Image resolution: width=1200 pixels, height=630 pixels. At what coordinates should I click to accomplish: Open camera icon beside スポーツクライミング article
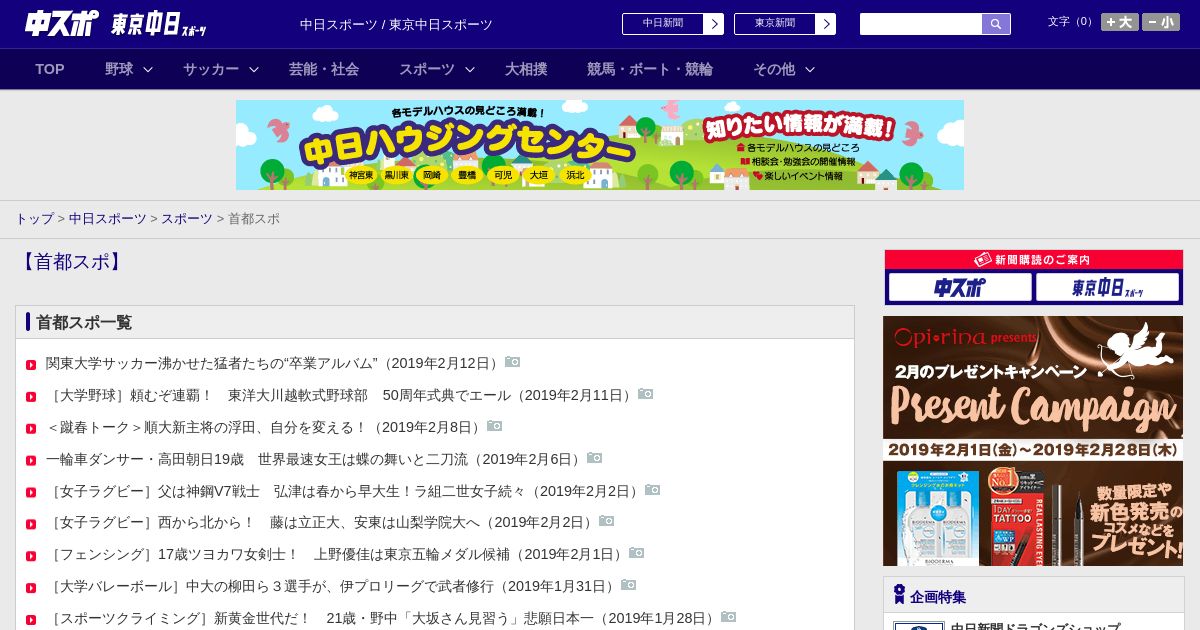tap(728, 617)
